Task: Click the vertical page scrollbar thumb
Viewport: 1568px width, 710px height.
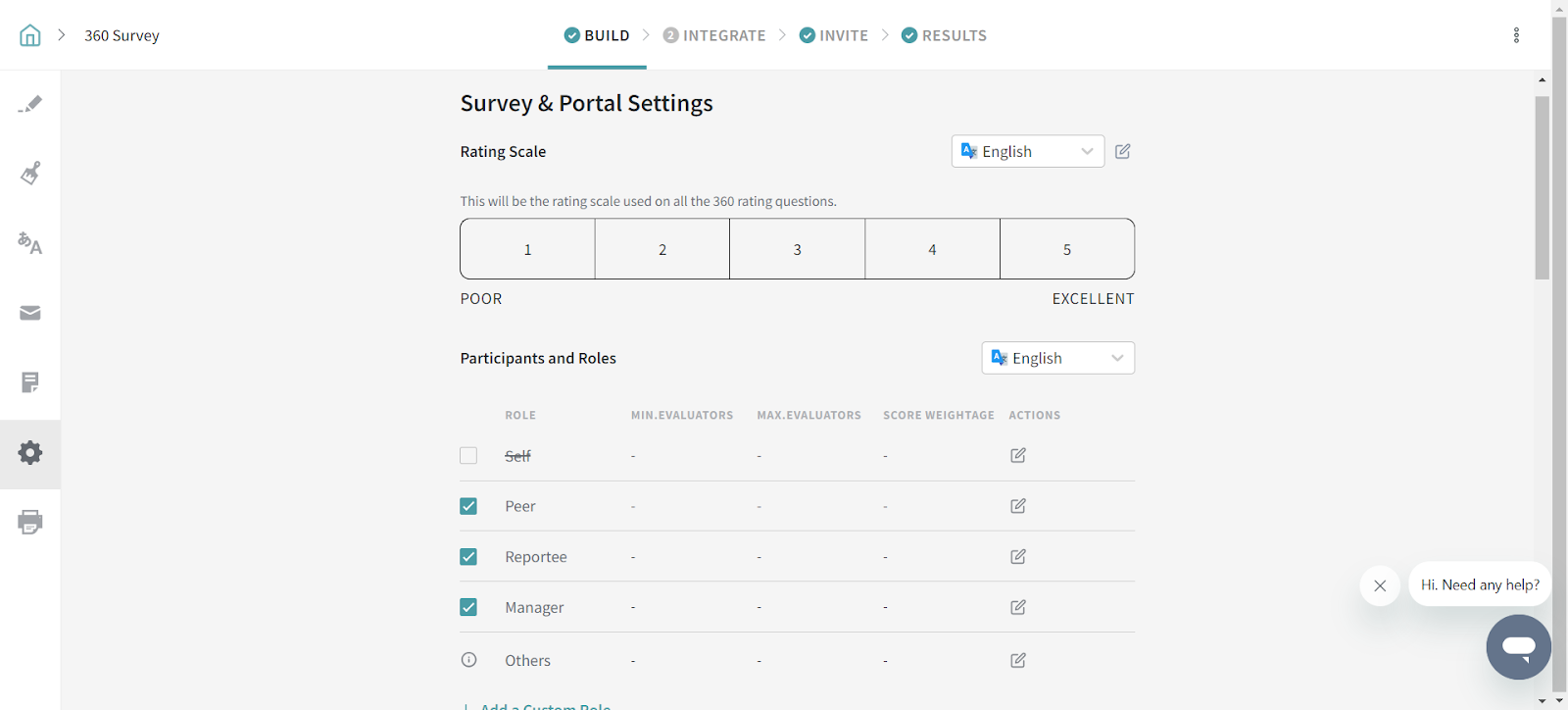Action: (1542, 186)
